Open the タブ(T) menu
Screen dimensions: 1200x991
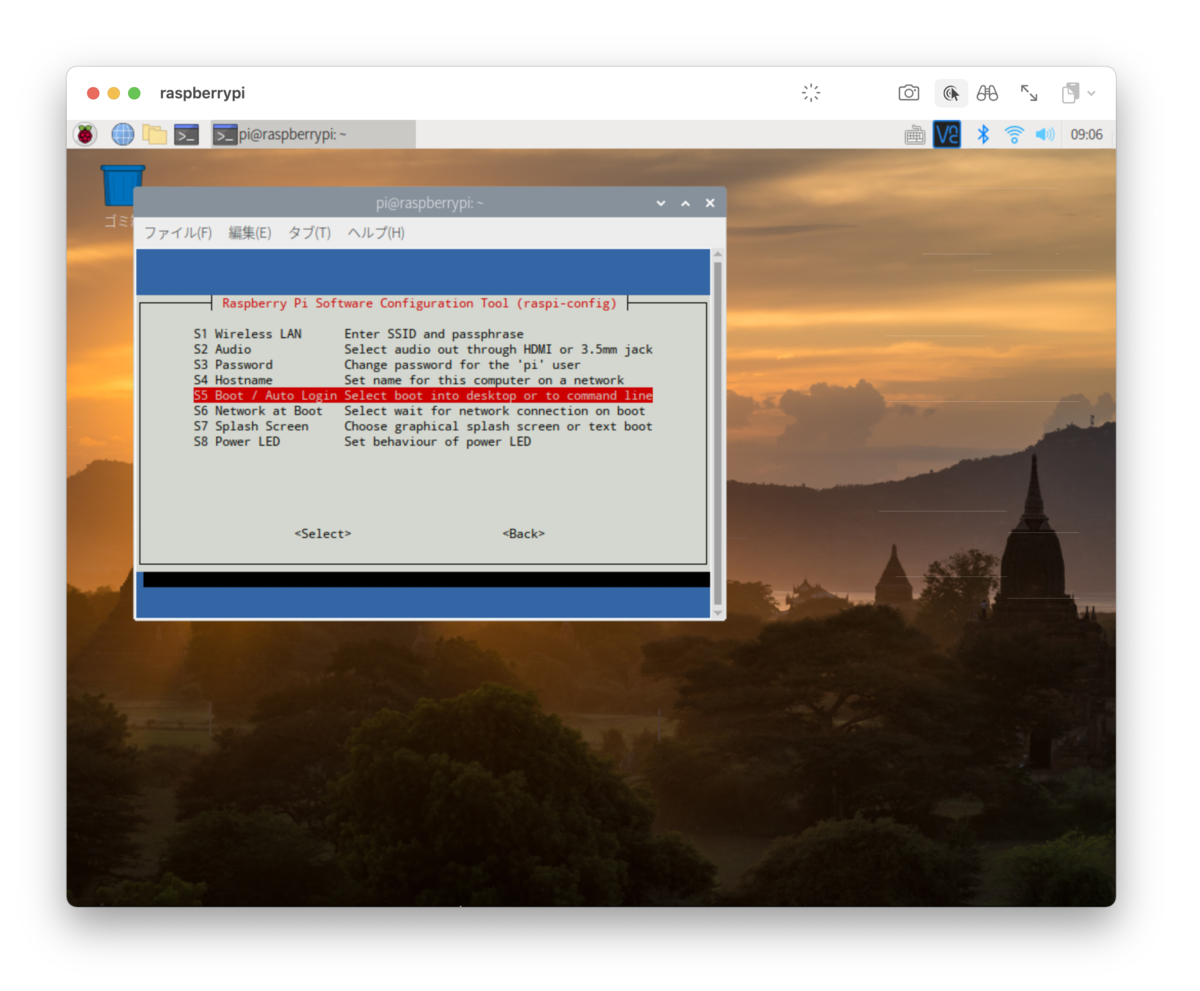[309, 232]
